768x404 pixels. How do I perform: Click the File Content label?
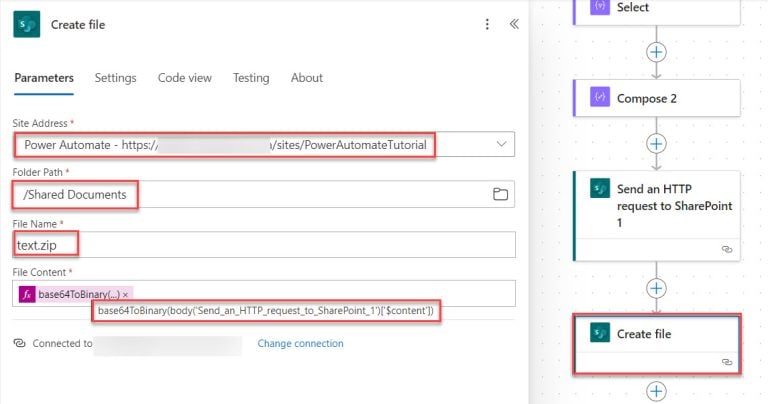point(39,272)
